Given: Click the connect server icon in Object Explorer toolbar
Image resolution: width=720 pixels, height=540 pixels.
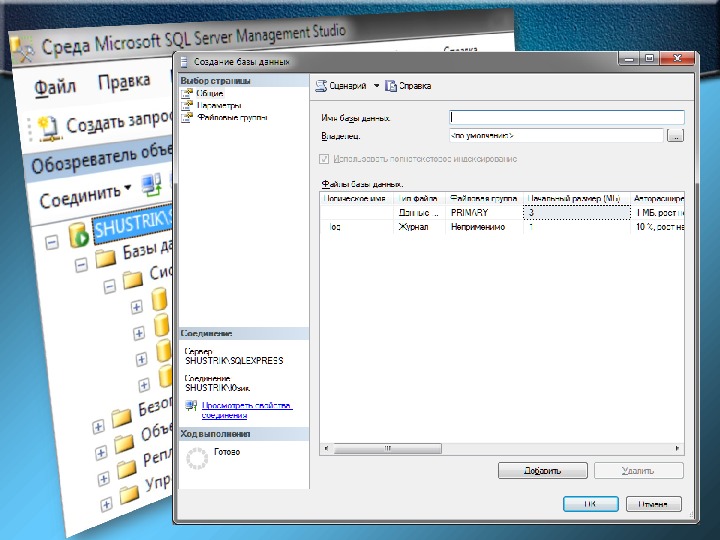Looking at the screenshot, I should point(152,184).
